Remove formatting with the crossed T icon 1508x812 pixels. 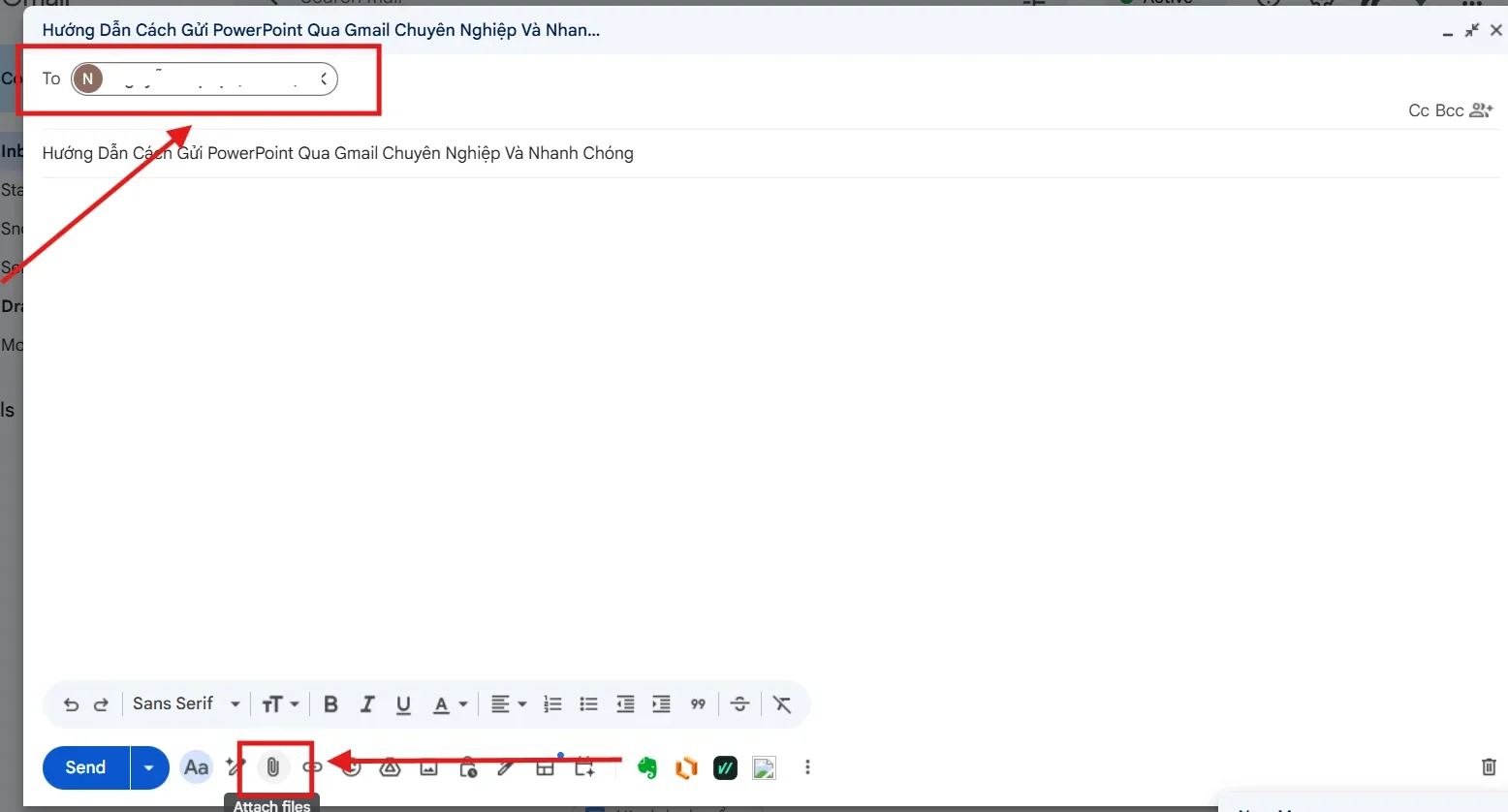(782, 704)
